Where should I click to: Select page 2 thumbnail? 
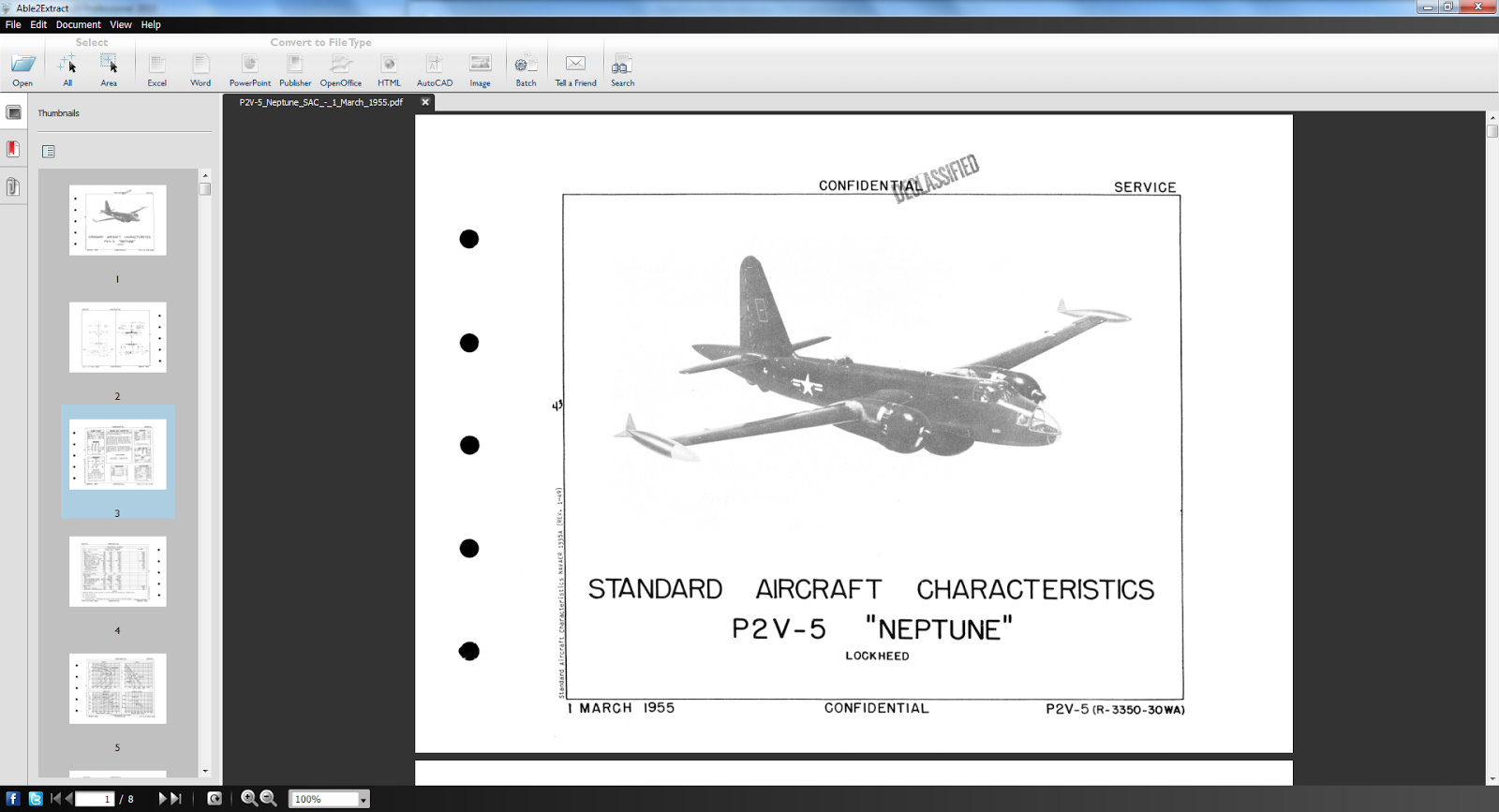pos(118,337)
